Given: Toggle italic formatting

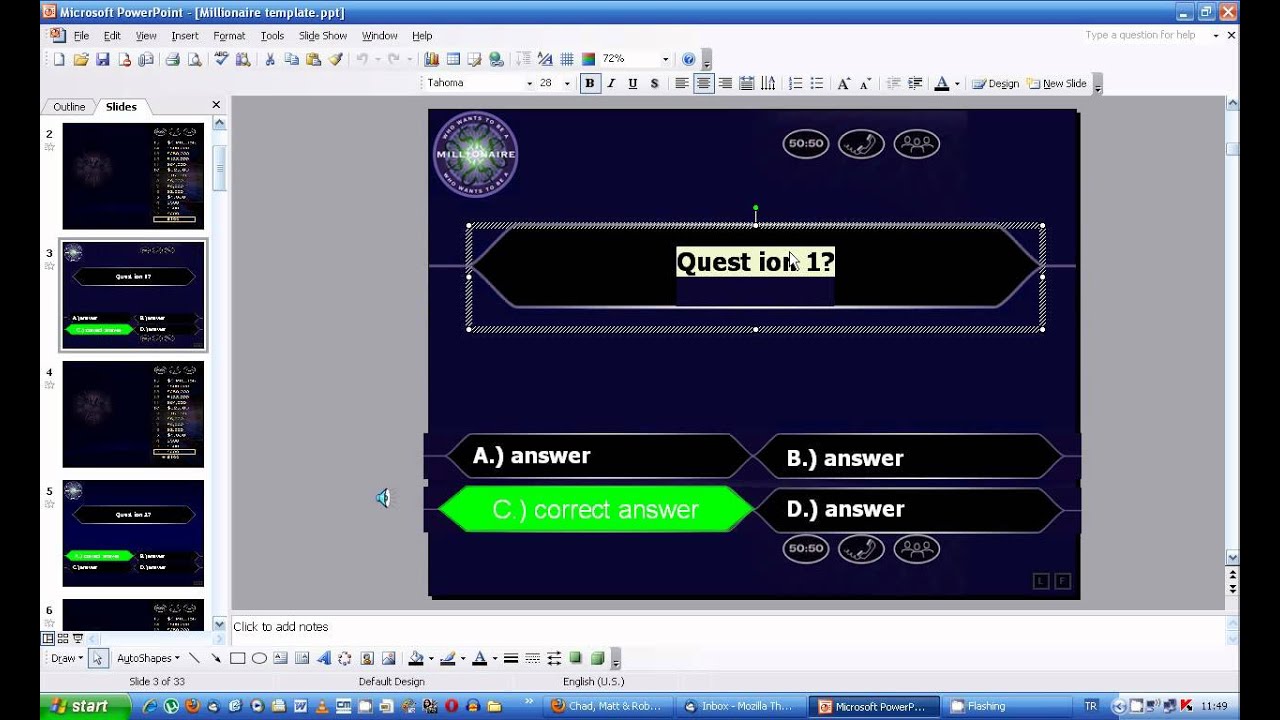Looking at the screenshot, I should (x=611, y=84).
